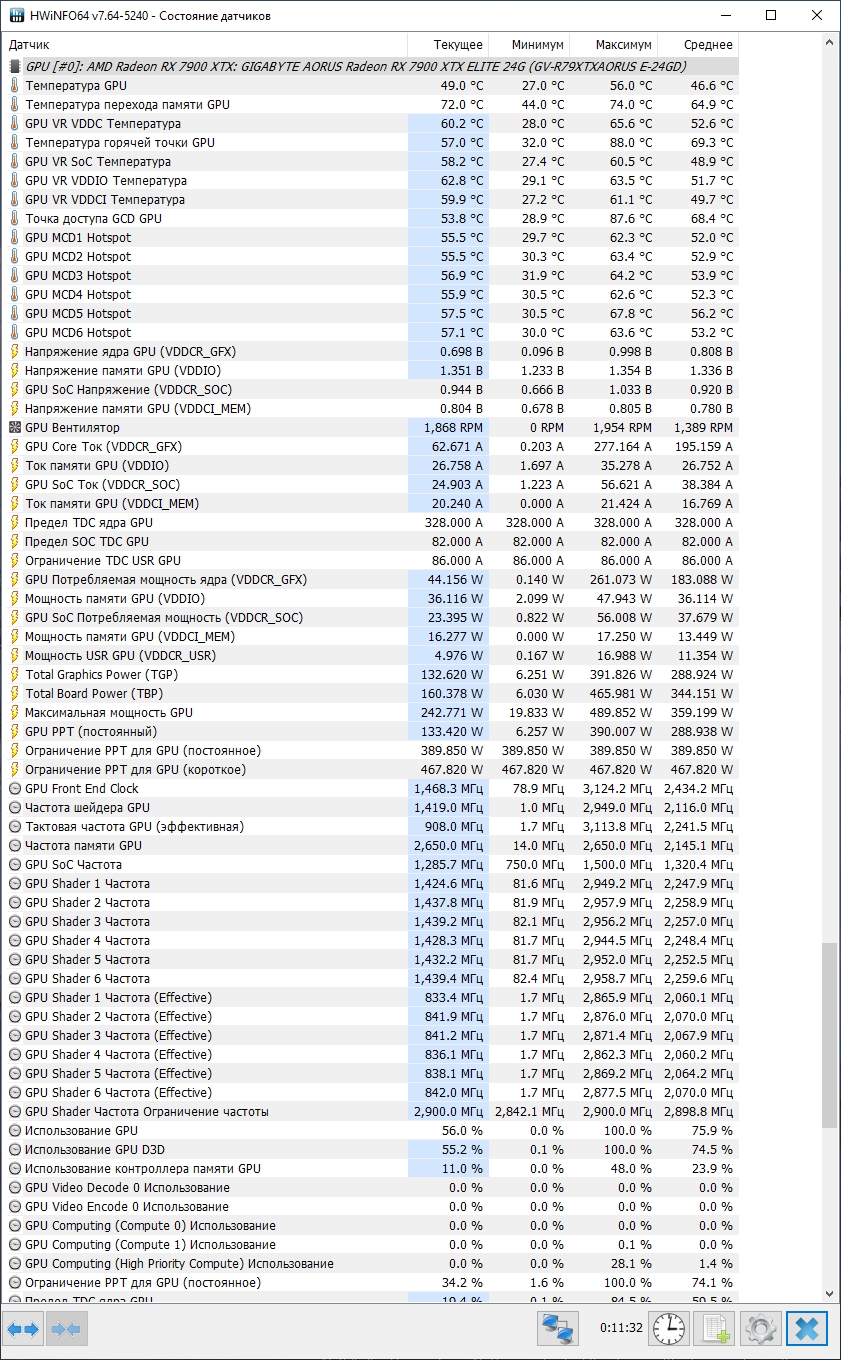This screenshot has height=1360, width=841.
Task: Click the expand columns blue arrows button
Action: tap(23, 1329)
